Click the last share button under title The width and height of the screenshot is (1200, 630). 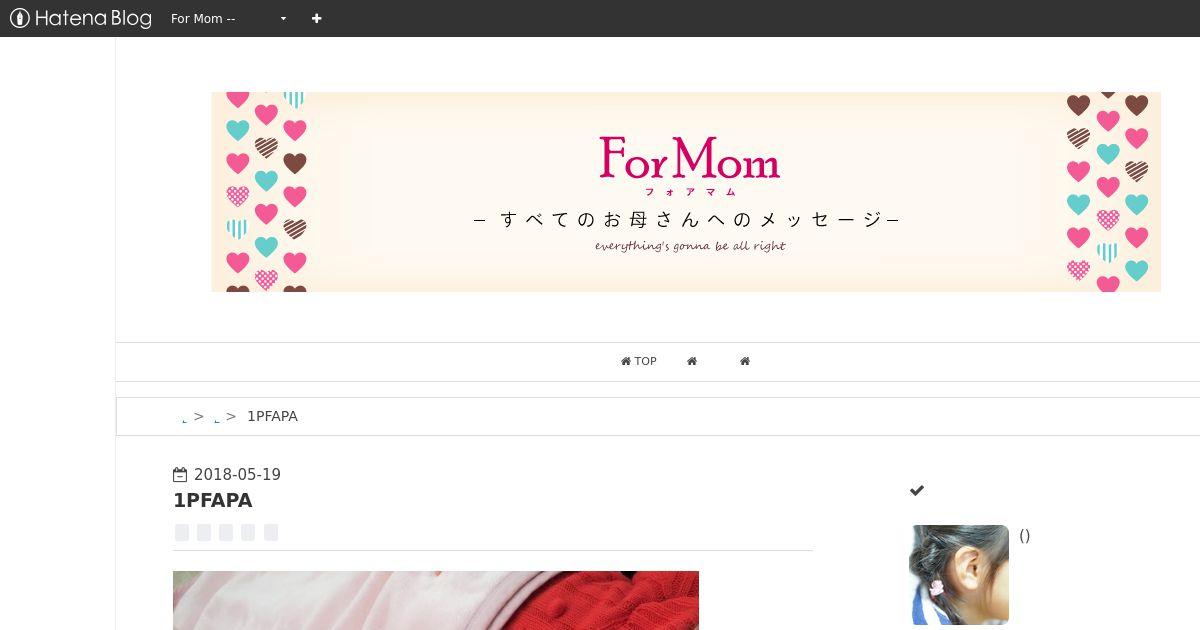(x=271, y=532)
